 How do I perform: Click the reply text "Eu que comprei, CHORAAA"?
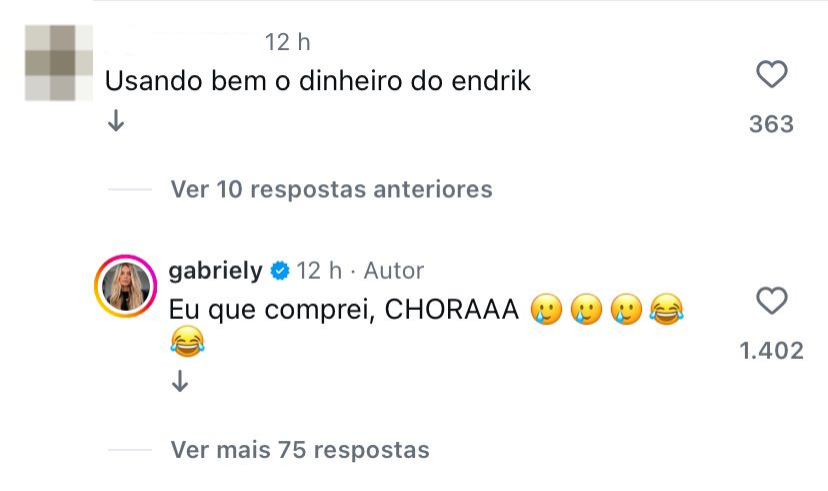tap(344, 311)
